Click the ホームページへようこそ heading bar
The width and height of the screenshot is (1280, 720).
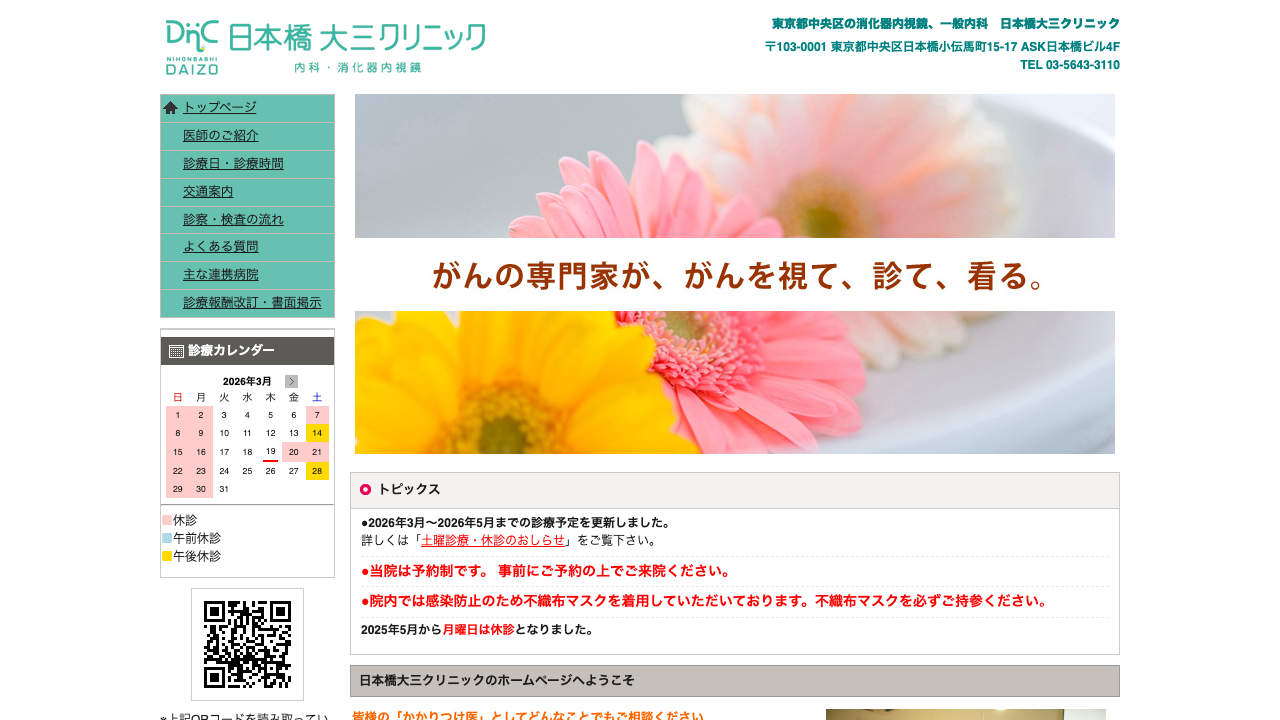click(735, 681)
